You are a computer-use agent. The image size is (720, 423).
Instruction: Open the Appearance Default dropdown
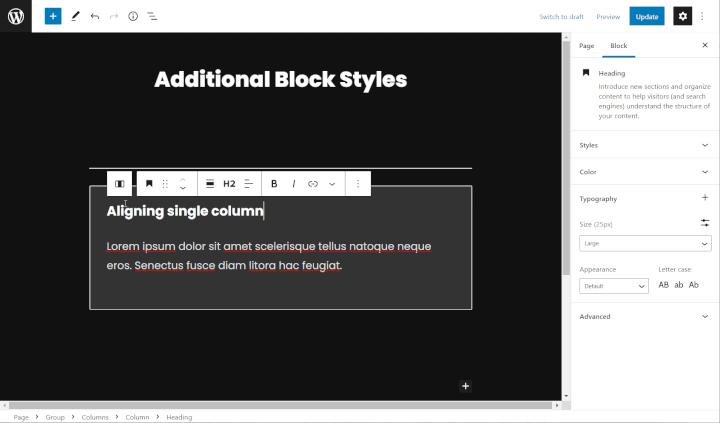coord(613,286)
